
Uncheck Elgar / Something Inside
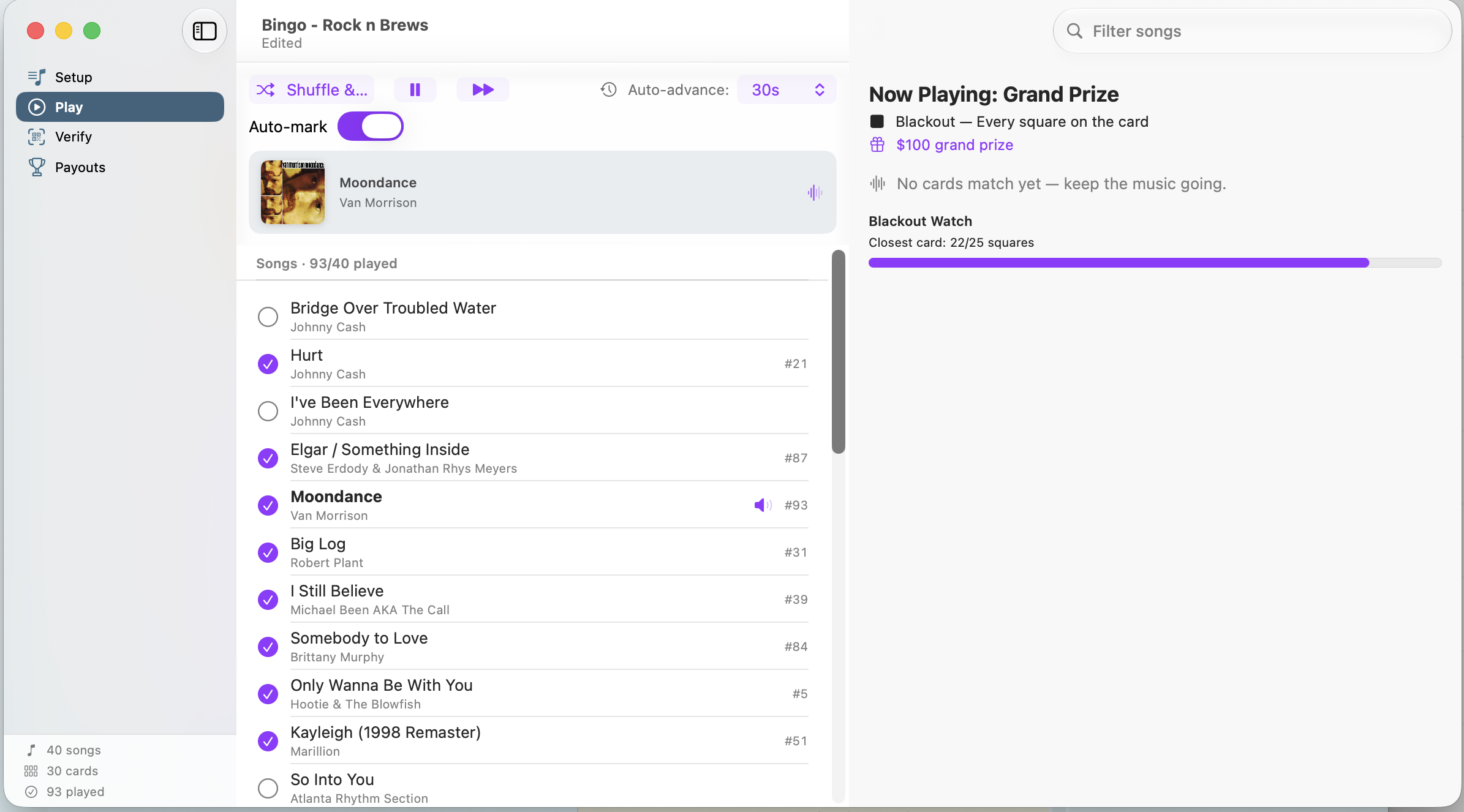[x=268, y=459]
